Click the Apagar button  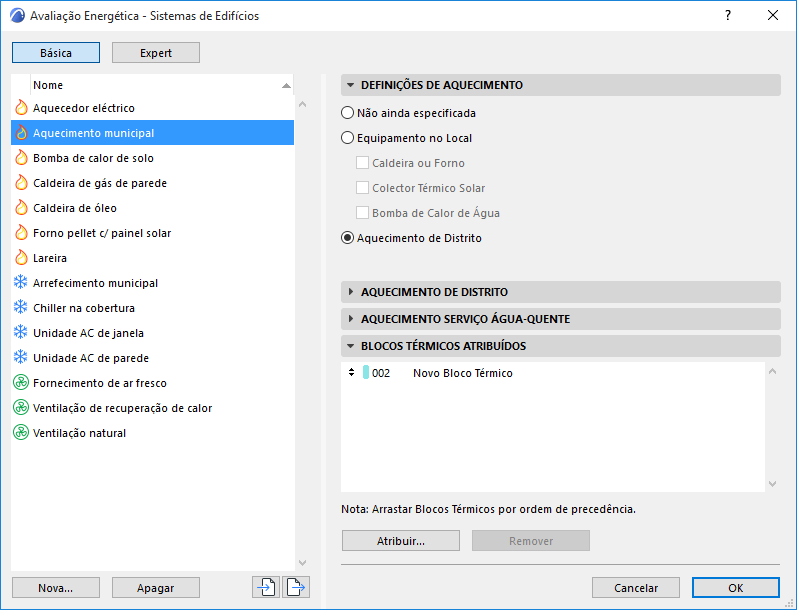pos(156,588)
